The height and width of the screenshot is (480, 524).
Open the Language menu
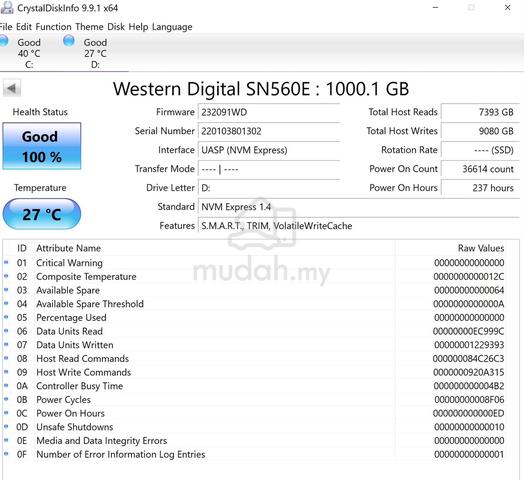172,27
